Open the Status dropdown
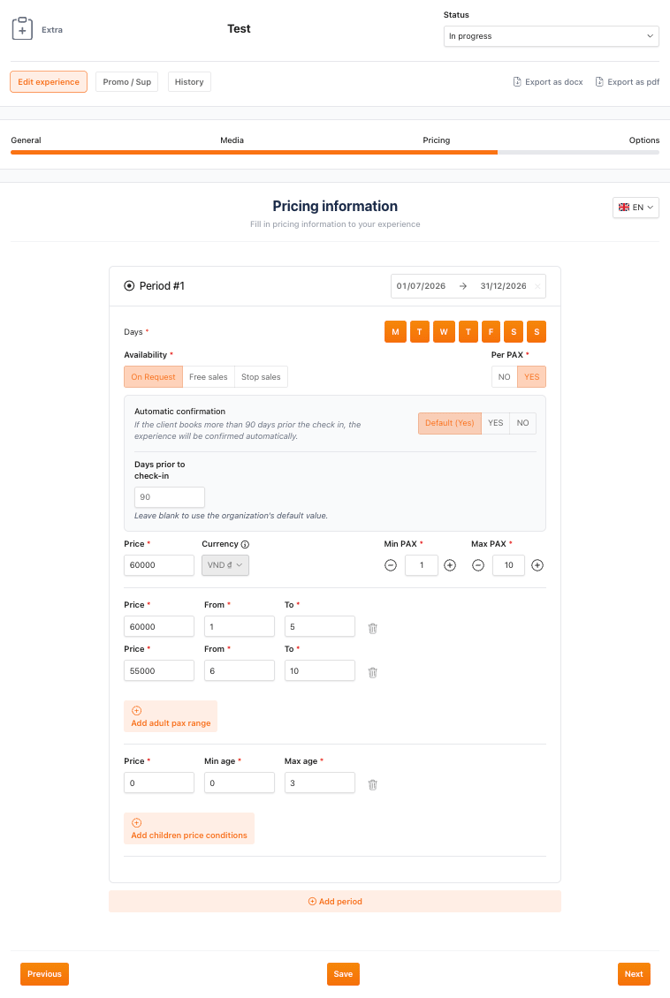The width and height of the screenshot is (670, 998). (x=551, y=36)
